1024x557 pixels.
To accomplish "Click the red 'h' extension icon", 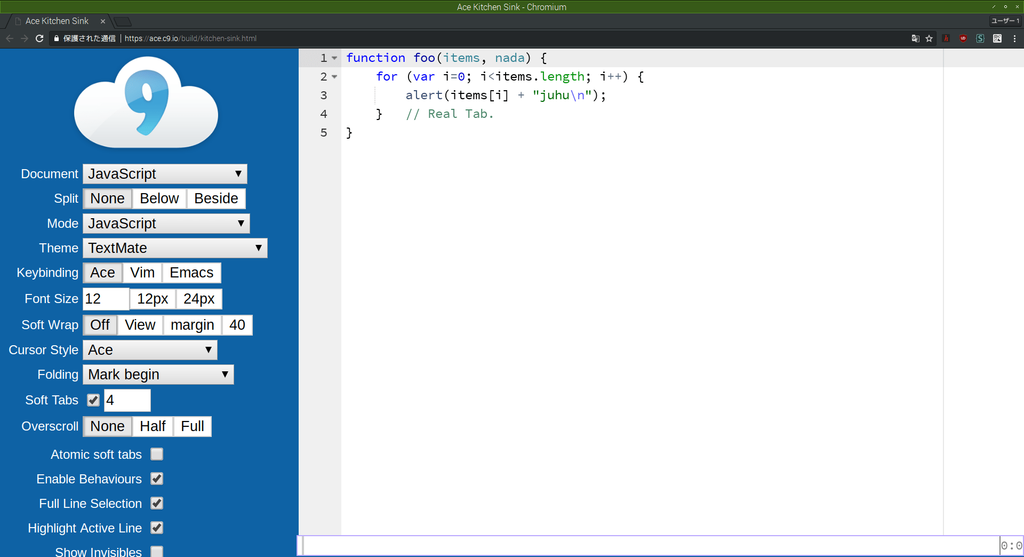I will (x=946, y=39).
